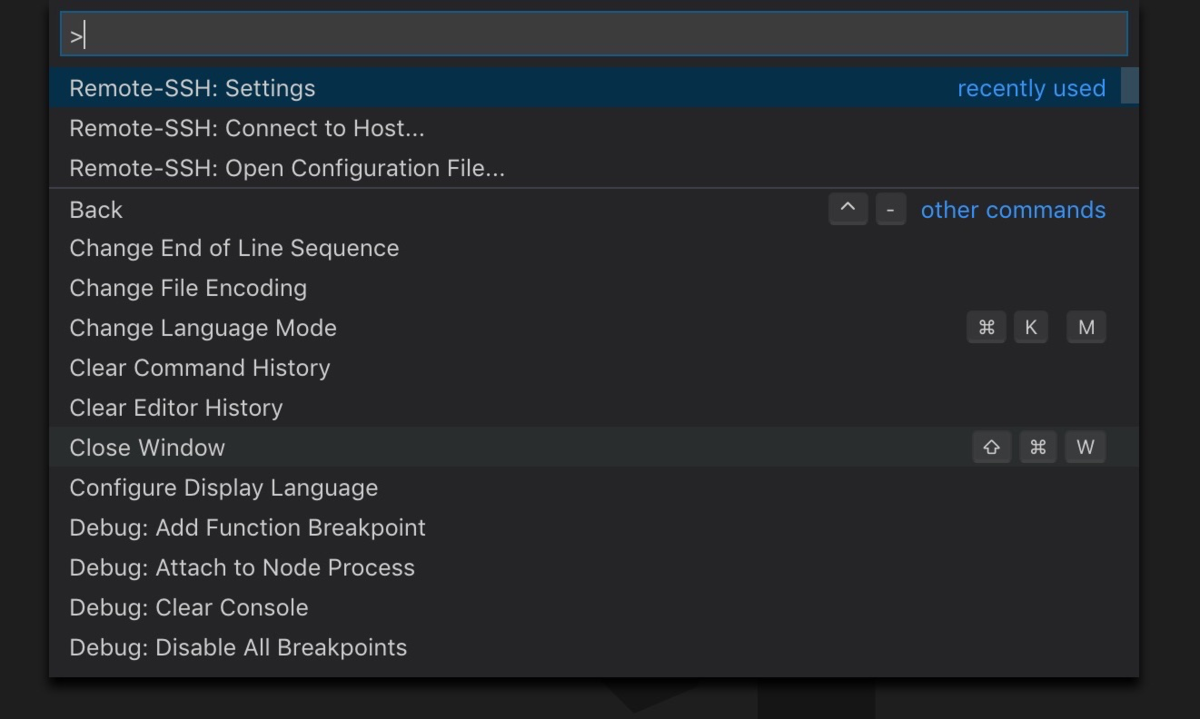Select Clear Command History
The height and width of the screenshot is (719, 1200).
pos(593,368)
